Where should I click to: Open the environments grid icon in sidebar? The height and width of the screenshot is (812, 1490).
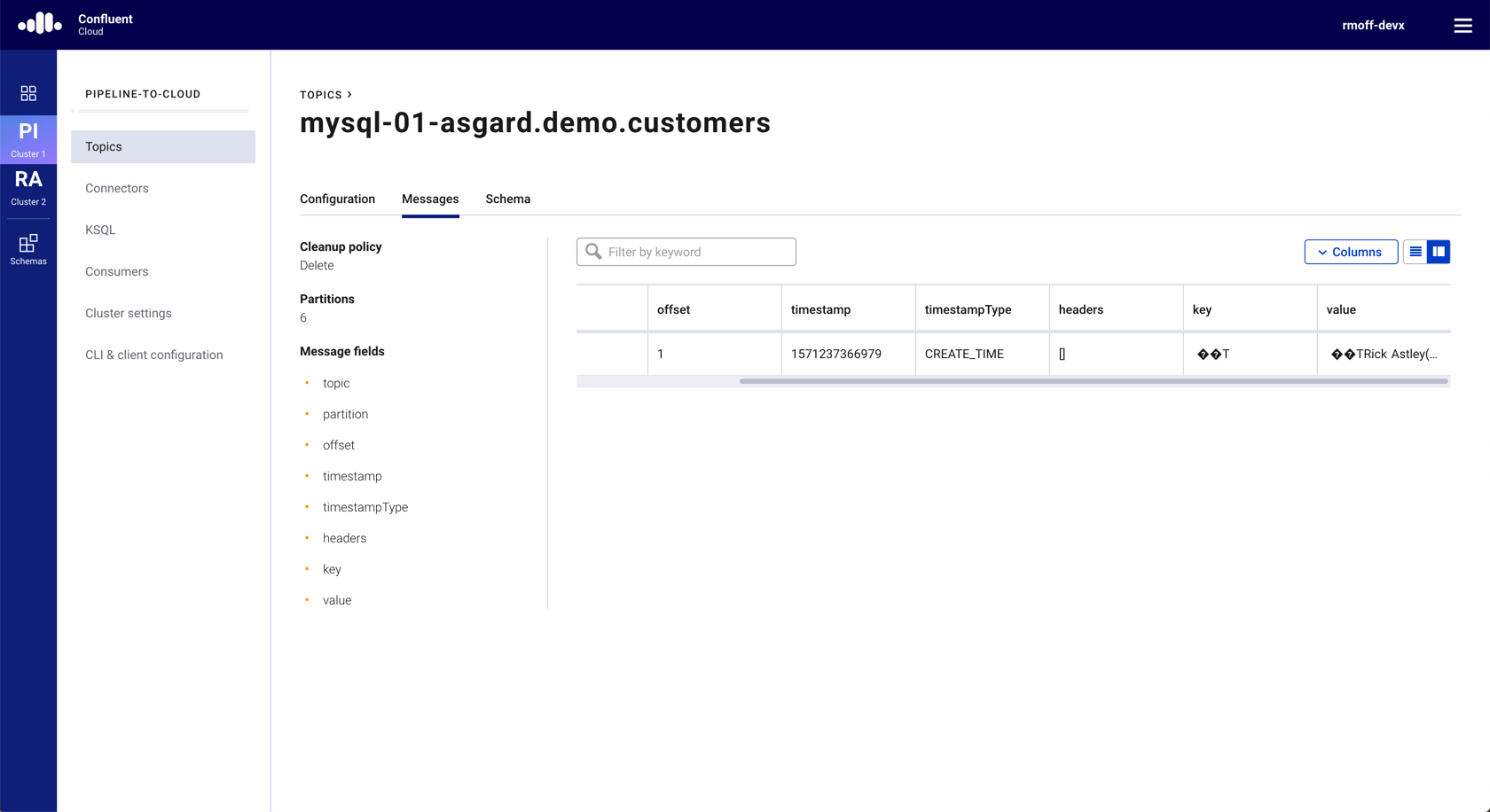[x=28, y=93]
